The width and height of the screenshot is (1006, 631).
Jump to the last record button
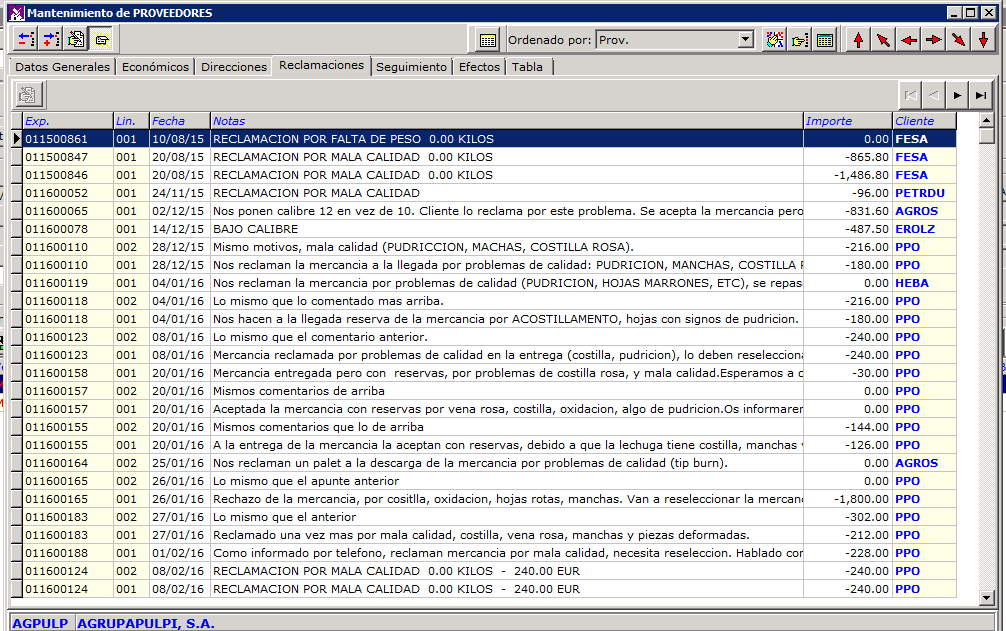tap(982, 95)
